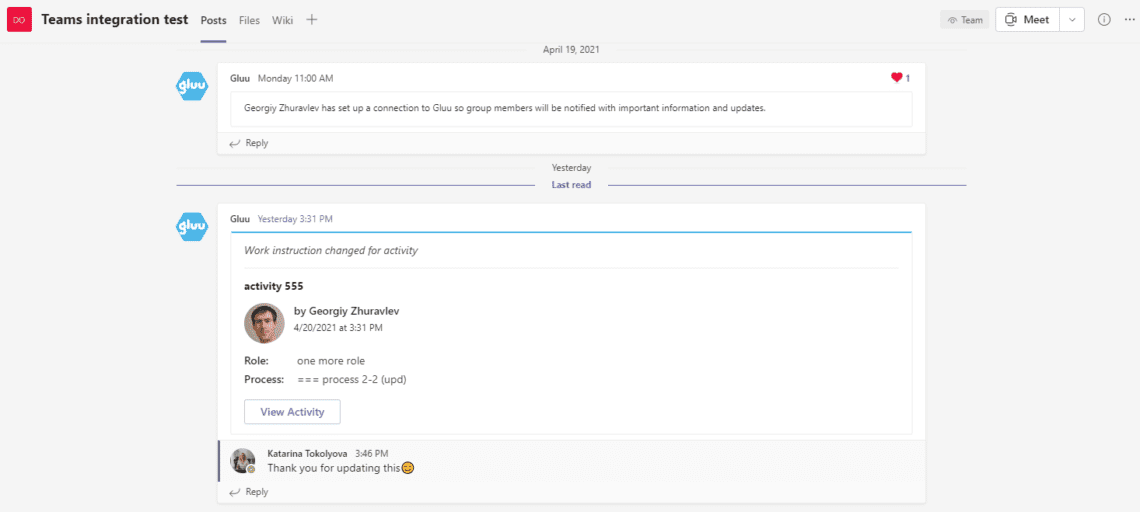This screenshot has width=1140, height=512.
Task: Click Katarina Tokolyova's avatar
Action: point(243,460)
